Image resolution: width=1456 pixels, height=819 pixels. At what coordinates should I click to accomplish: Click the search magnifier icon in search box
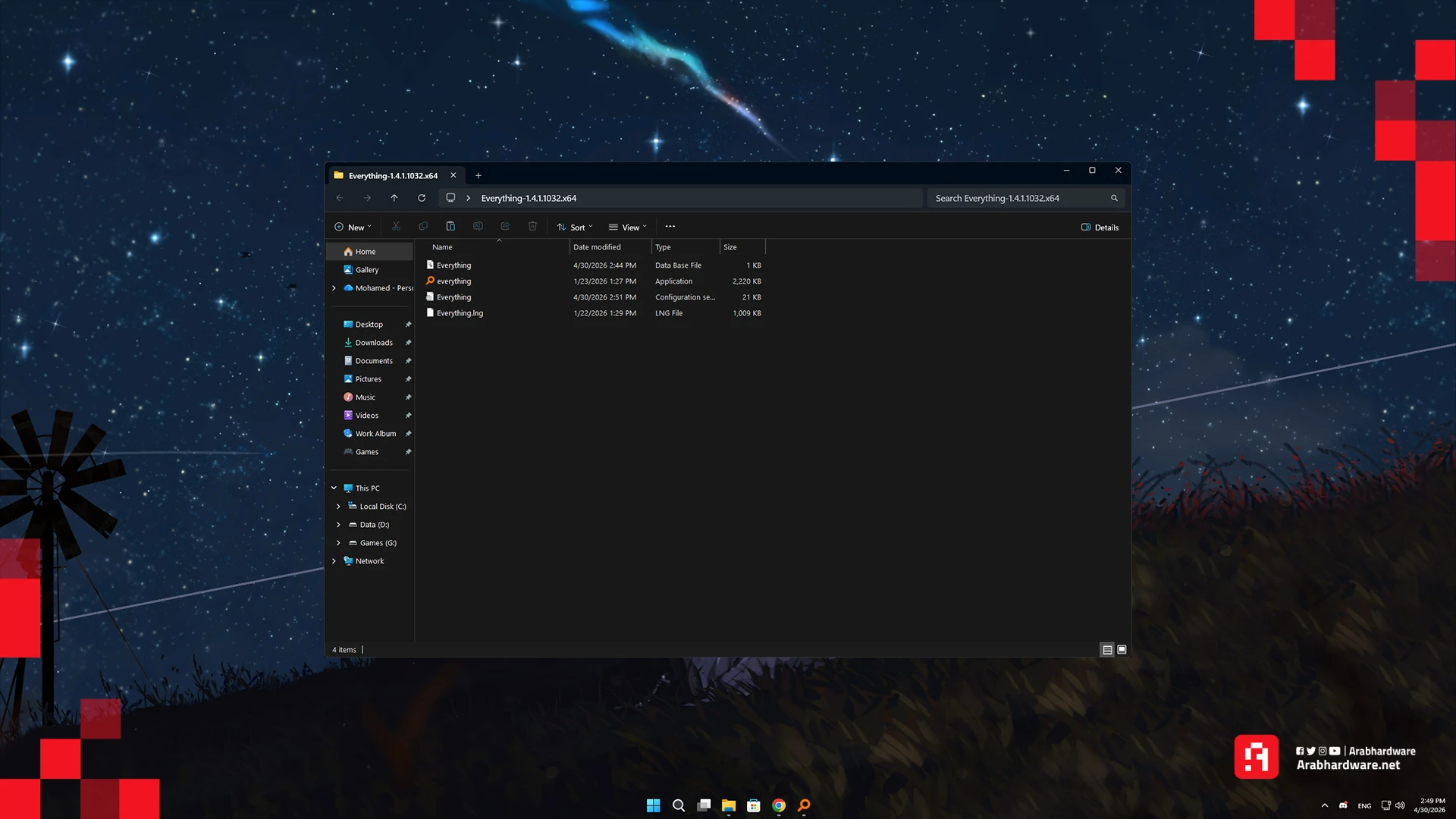(x=1114, y=198)
